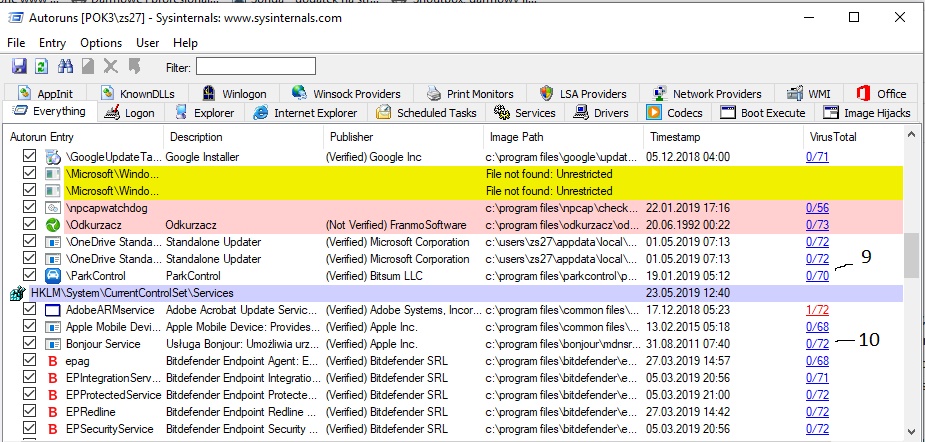Open the Help menu
925x442 pixels.
185,43
